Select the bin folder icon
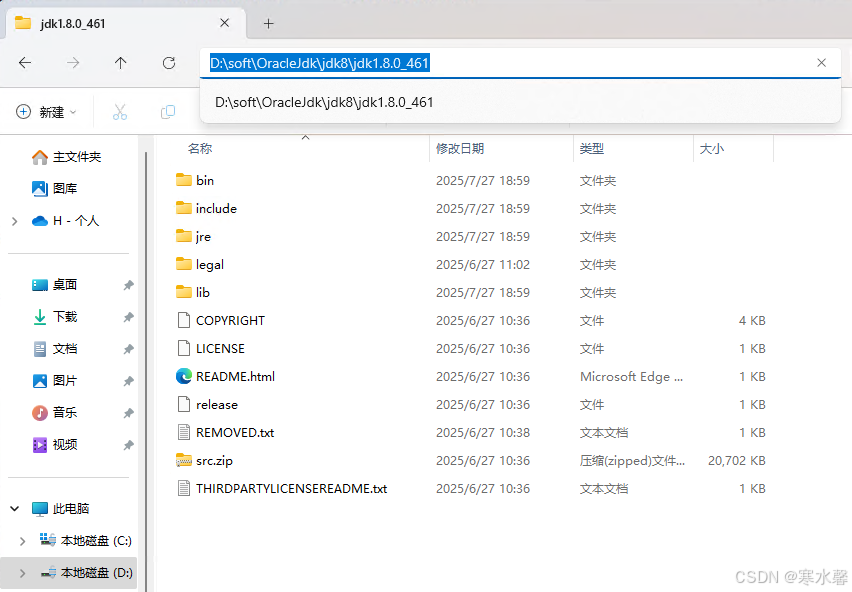 click(x=184, y=180)
